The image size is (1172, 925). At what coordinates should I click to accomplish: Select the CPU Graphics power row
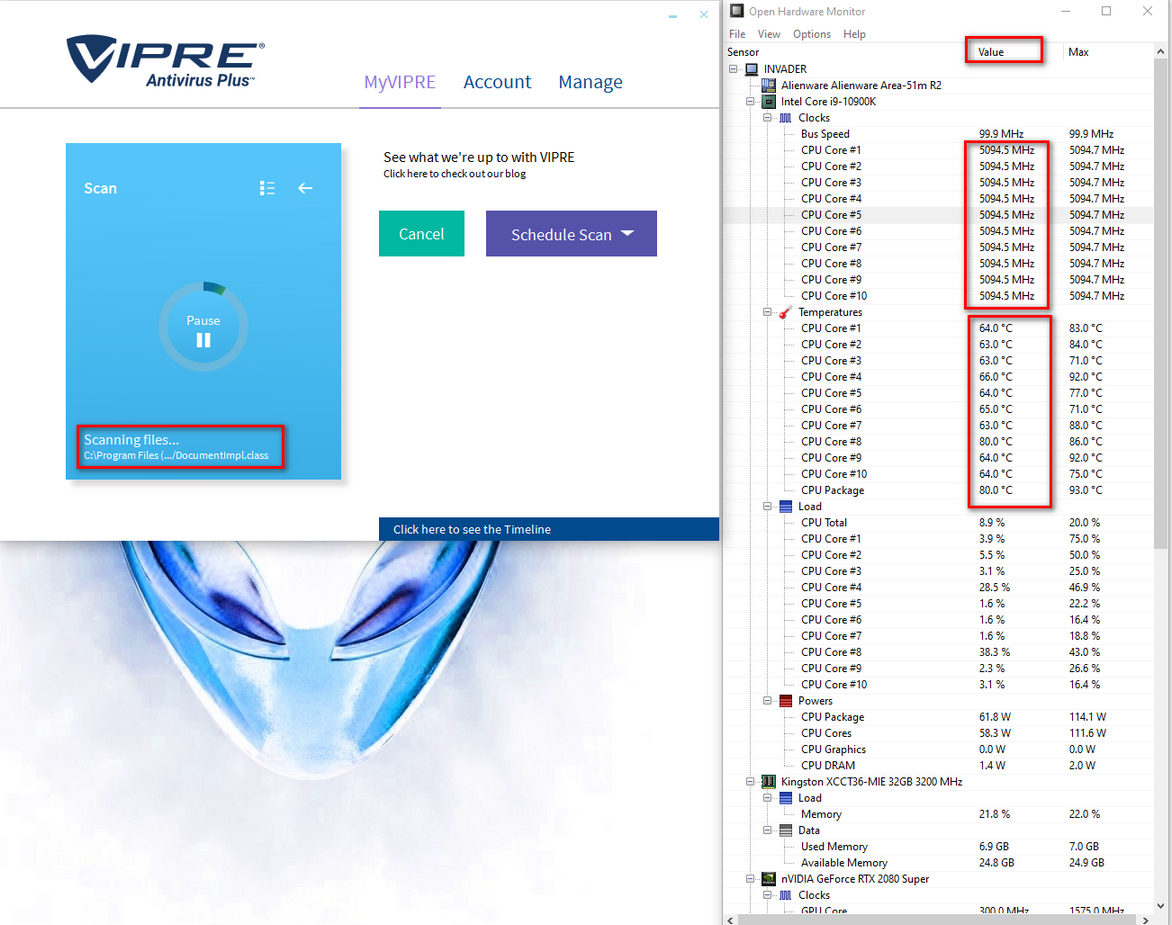click(x=938, y=749)
